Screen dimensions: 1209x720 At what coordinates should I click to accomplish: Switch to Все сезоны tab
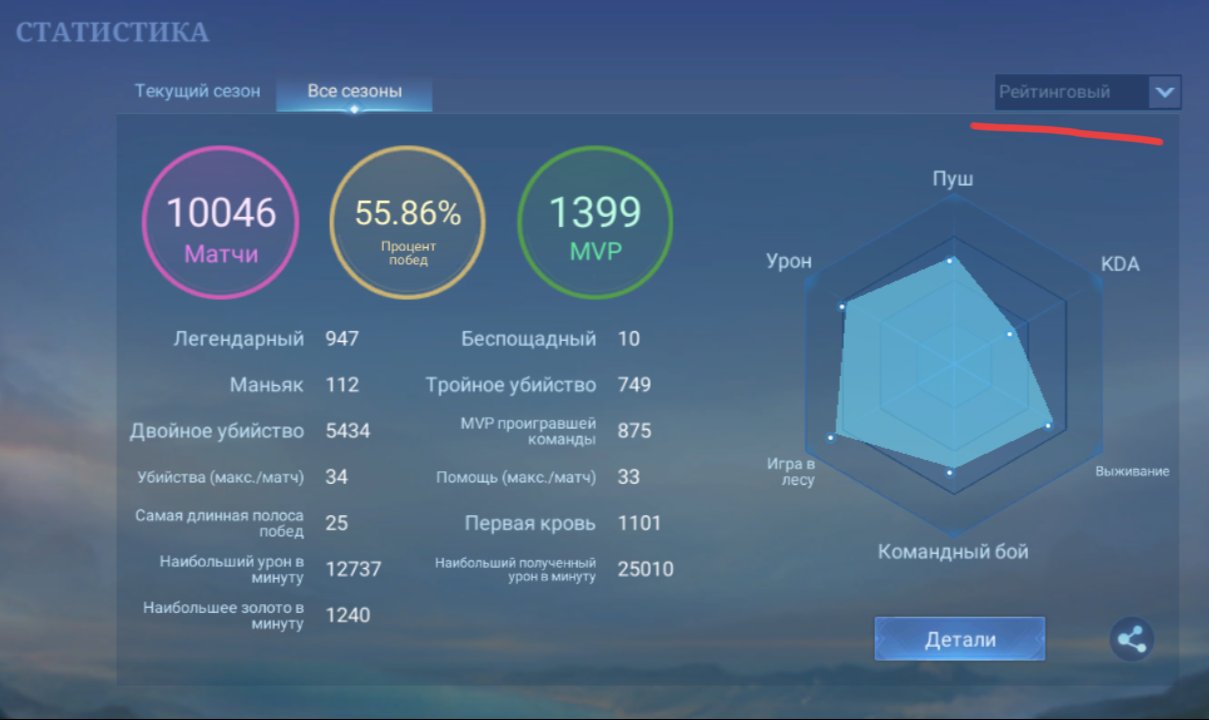click(355, 91)
